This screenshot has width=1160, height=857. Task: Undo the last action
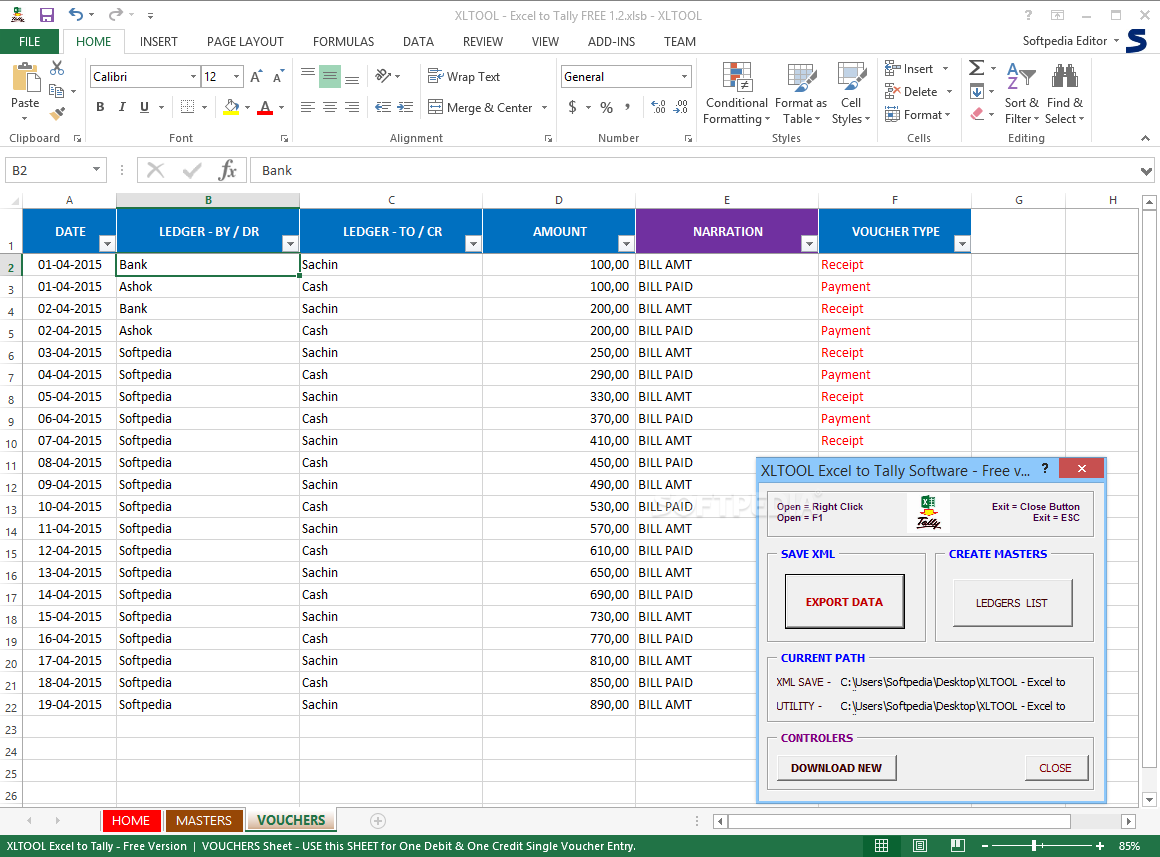point(75,15)
